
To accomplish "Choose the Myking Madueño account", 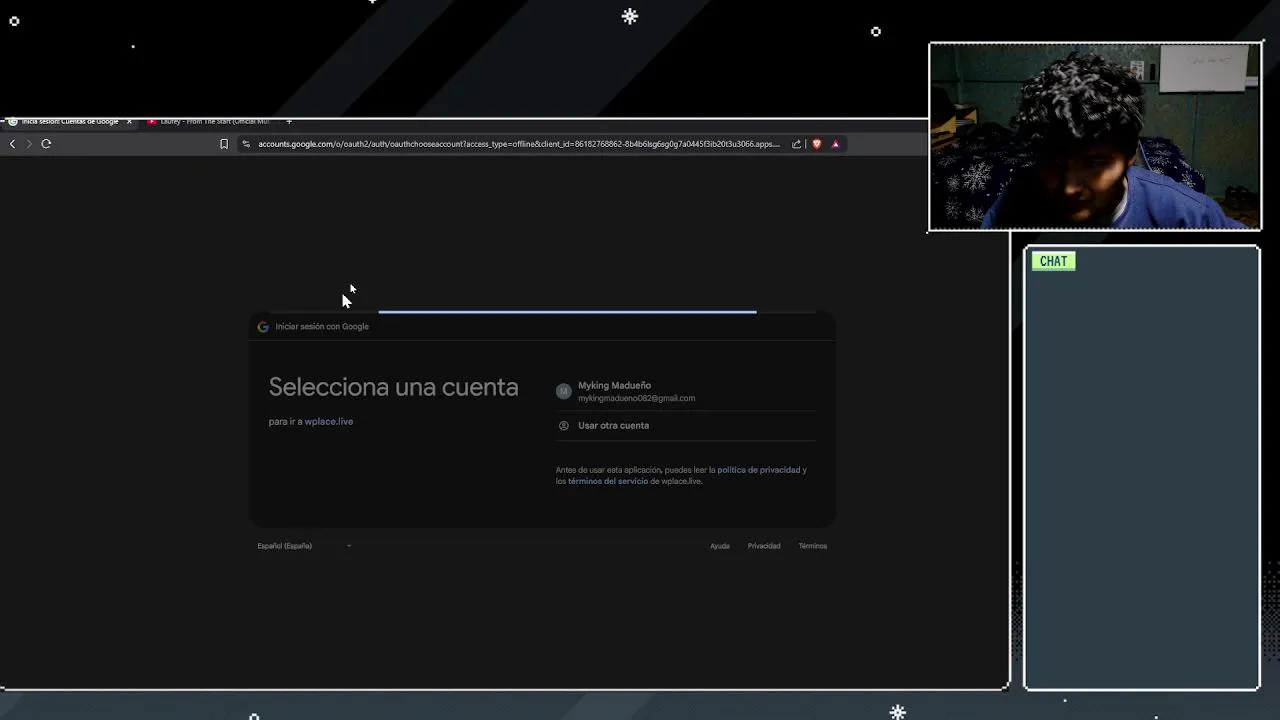I will pos(686,391).
